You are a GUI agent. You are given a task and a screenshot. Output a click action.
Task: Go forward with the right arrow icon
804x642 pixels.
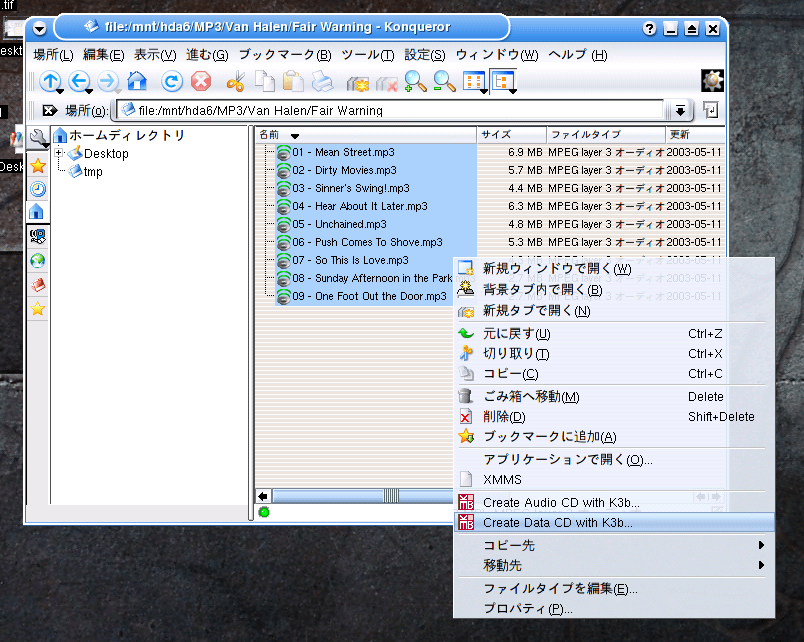[108, 81]
